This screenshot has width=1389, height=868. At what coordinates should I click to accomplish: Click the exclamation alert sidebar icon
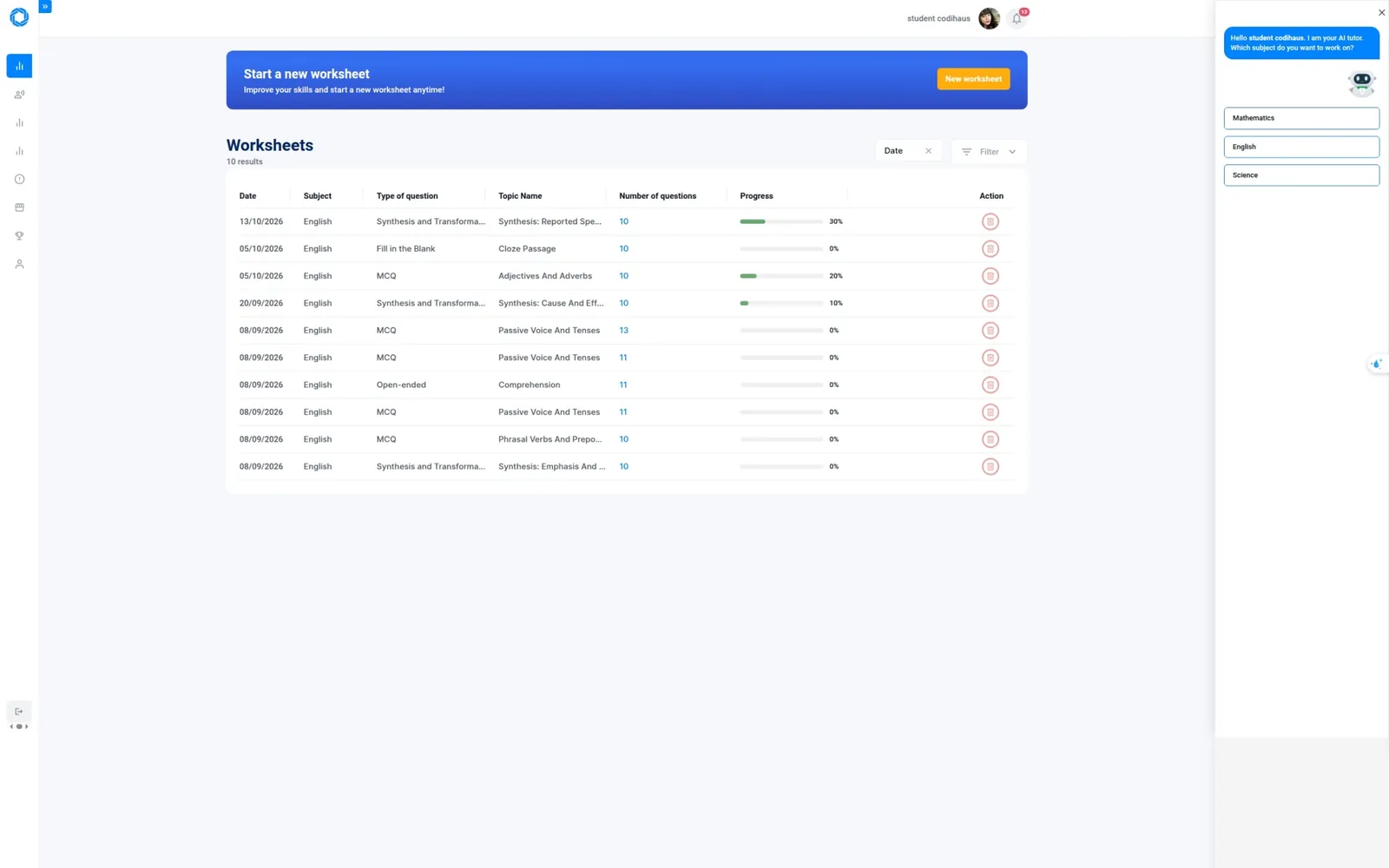19,180
